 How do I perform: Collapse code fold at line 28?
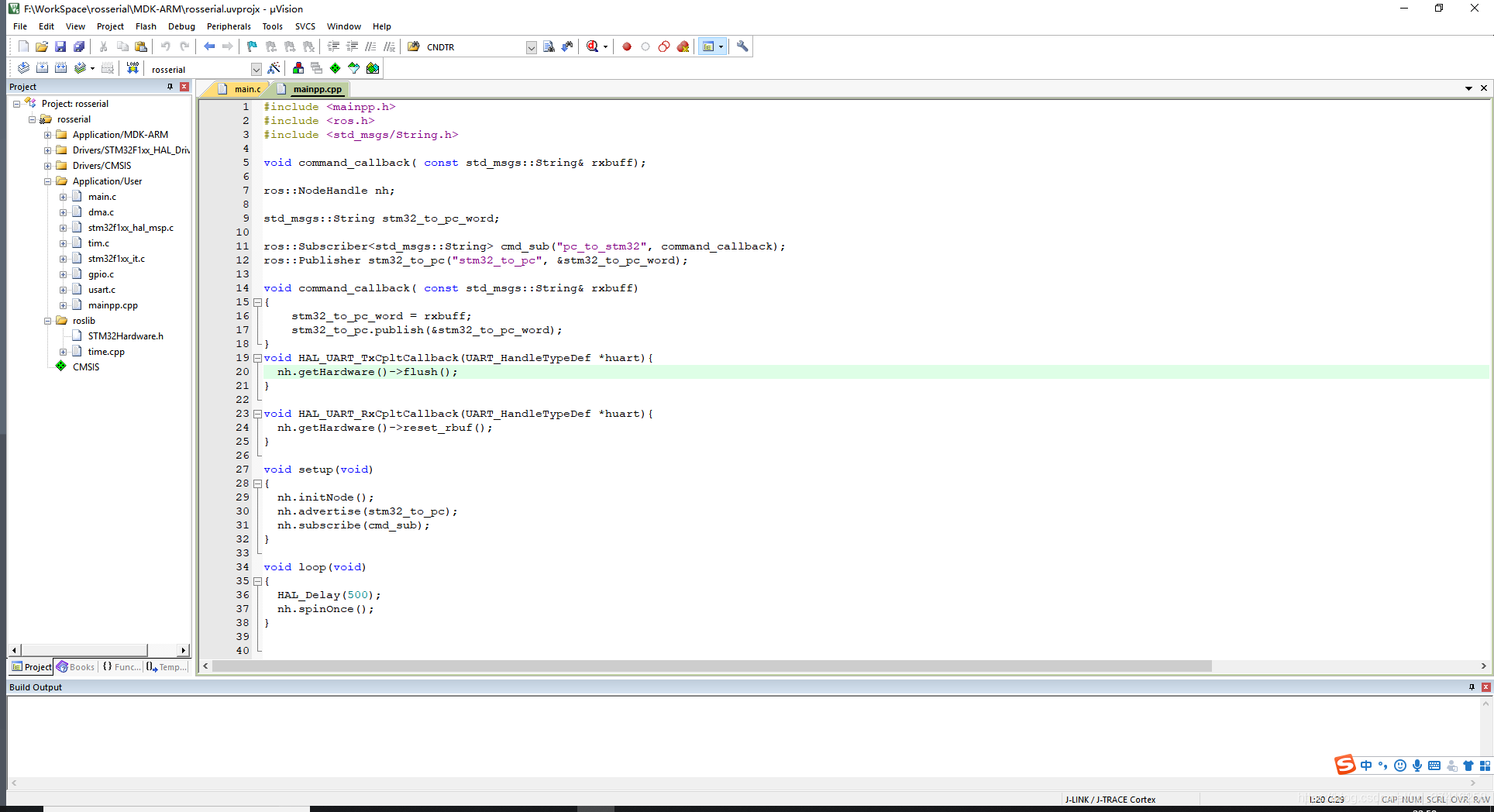click(x=257, y=483)
